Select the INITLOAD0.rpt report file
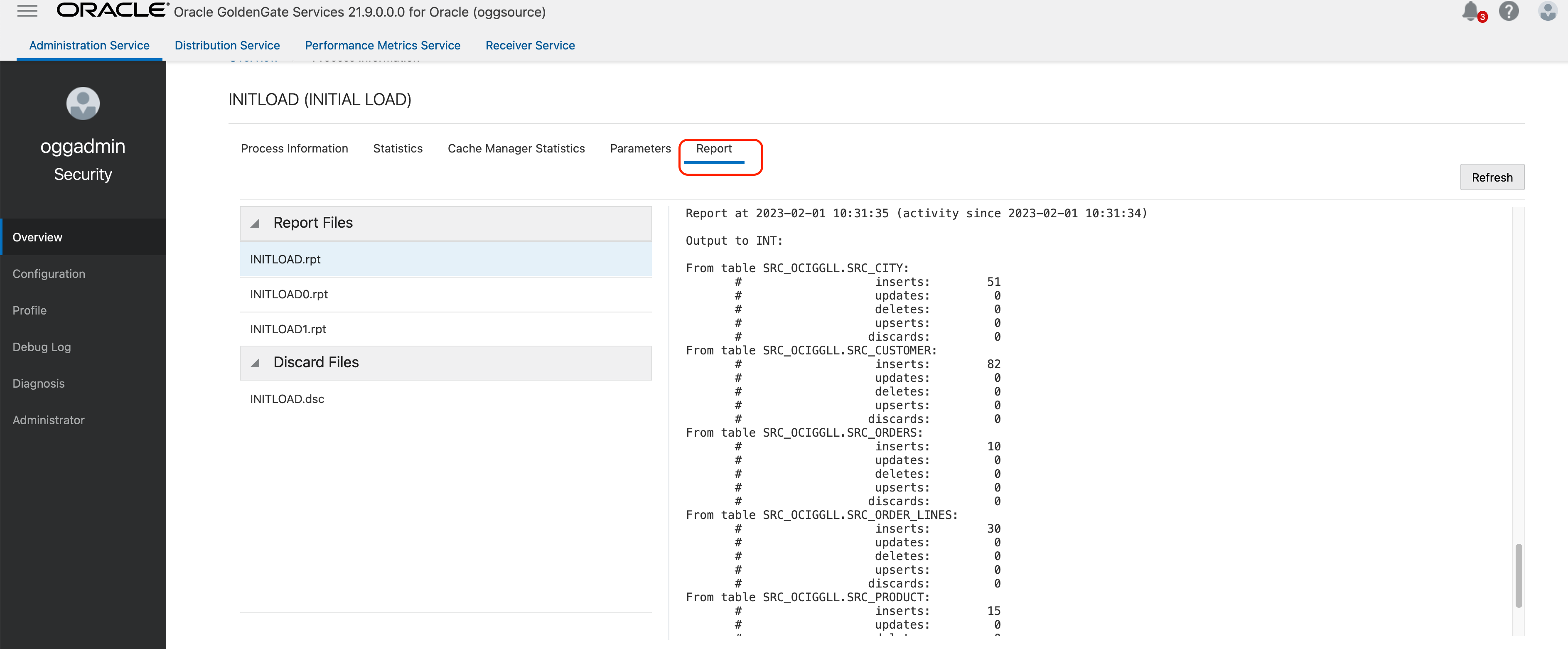This screenshot has height=649, width=1568. (288, 294)
